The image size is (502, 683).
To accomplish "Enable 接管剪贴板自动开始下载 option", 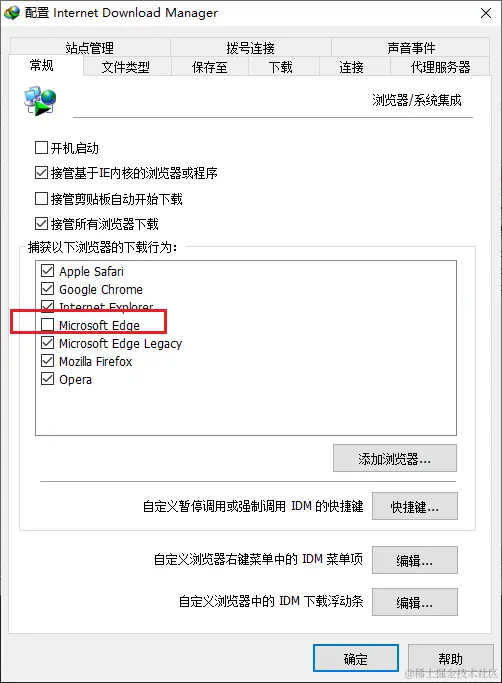I will pyautogui.click(x=41, y=199).
